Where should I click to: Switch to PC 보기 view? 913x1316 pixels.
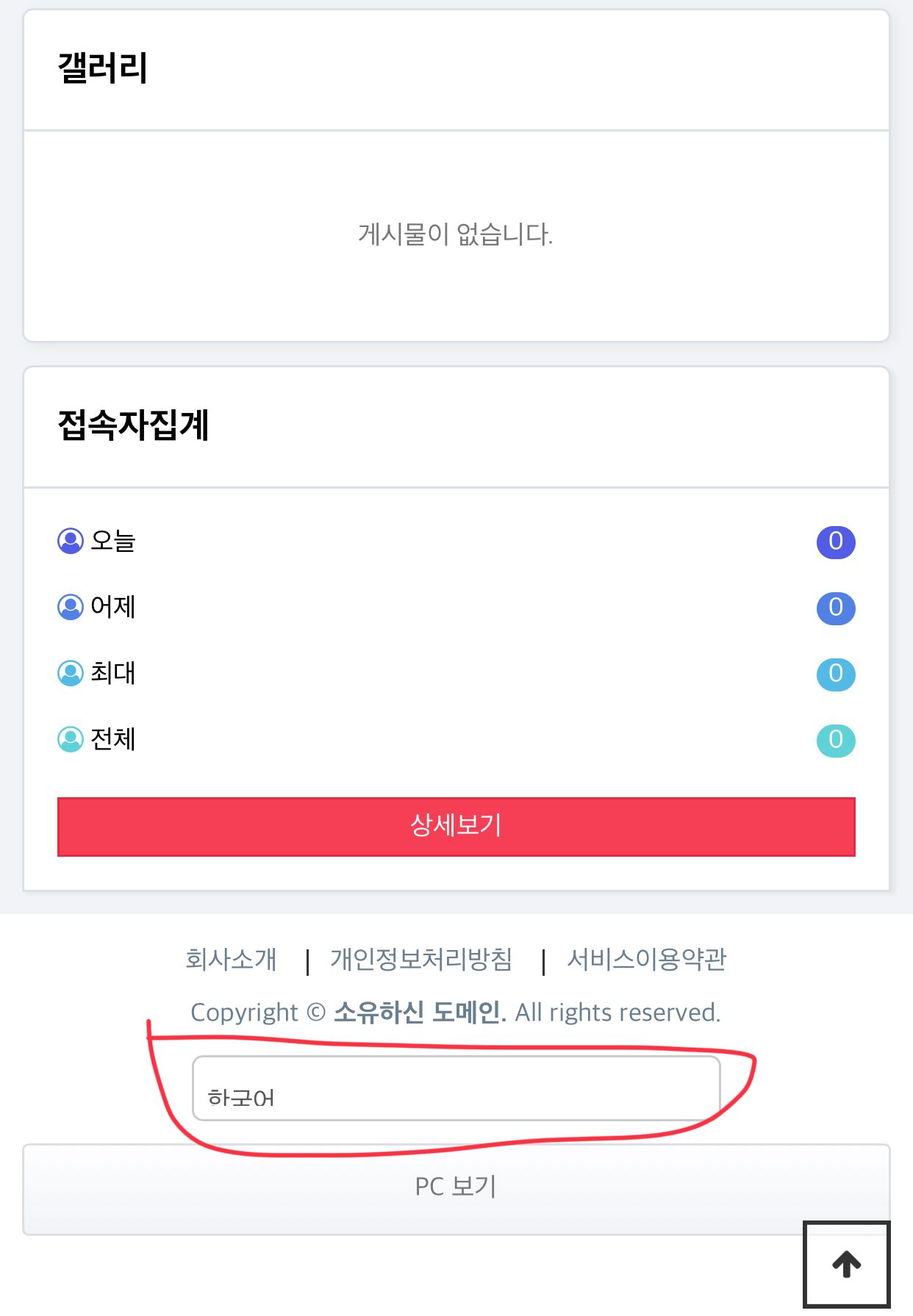[x=456, y=1187]
